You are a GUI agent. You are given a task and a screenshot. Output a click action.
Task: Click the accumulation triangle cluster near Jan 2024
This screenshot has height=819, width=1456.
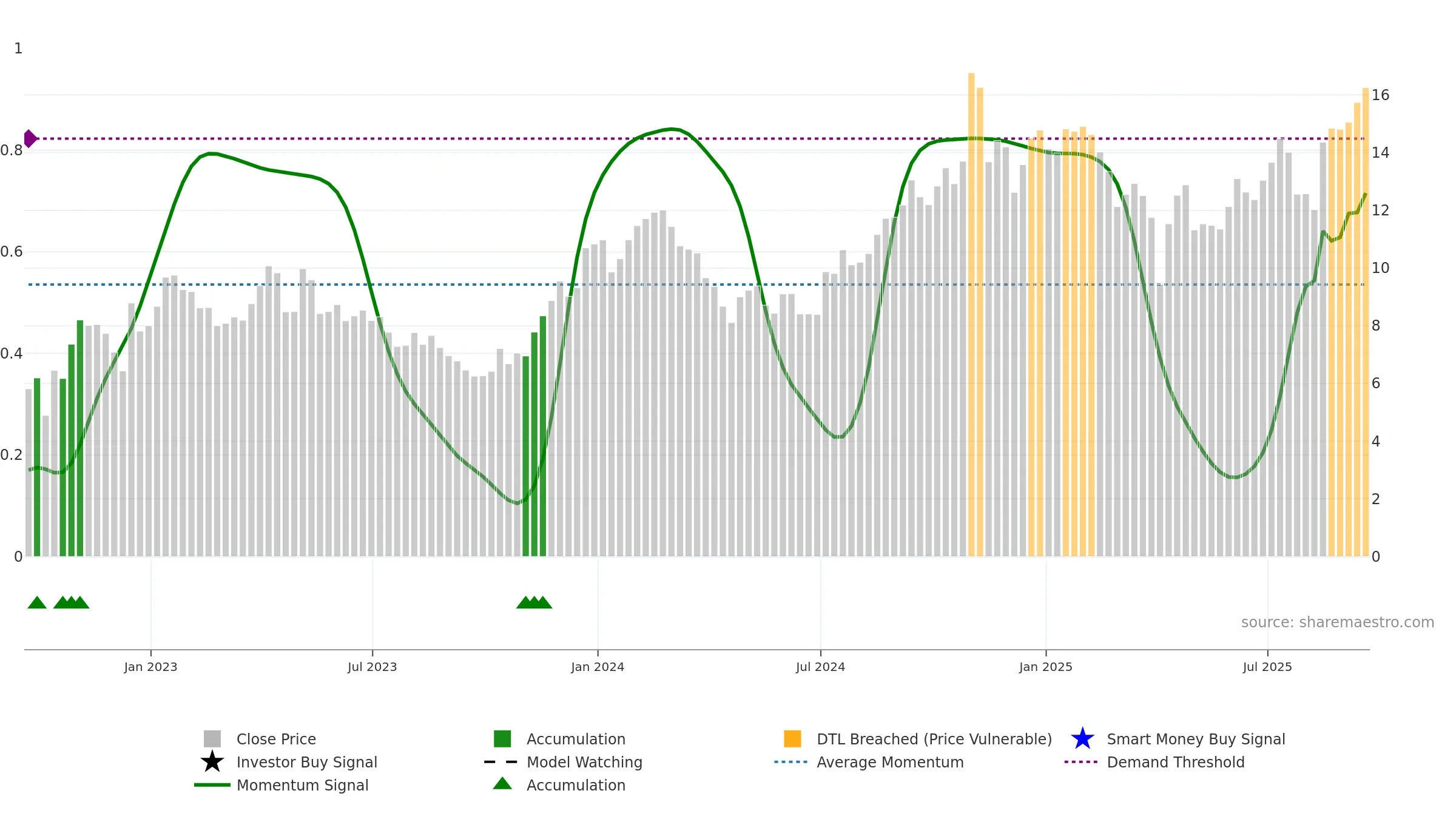point(534,602)
